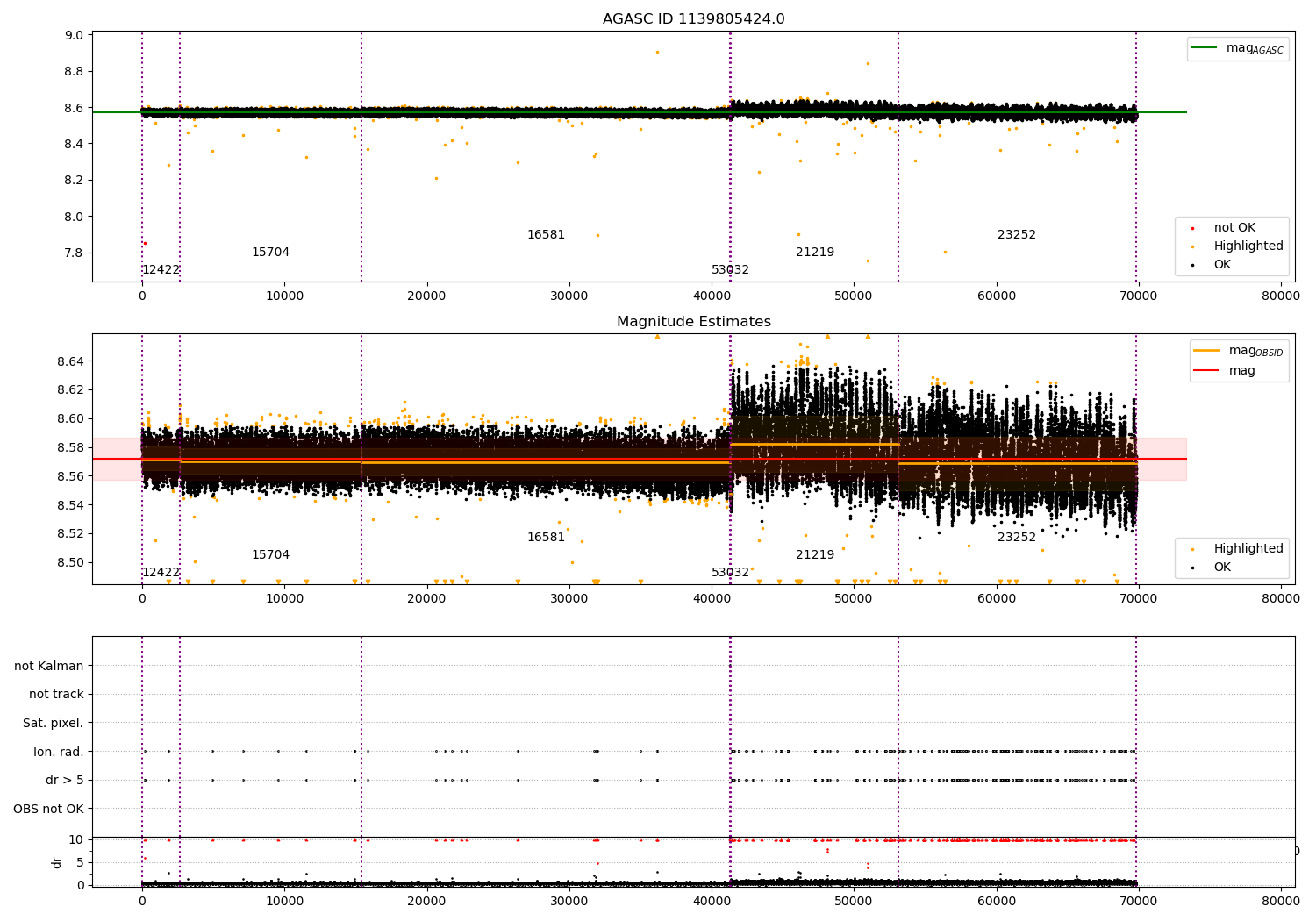This screenshot has width=1316, height=921.
Task: Click the 'not track' axis label
Action: click(x=56, y=695)
